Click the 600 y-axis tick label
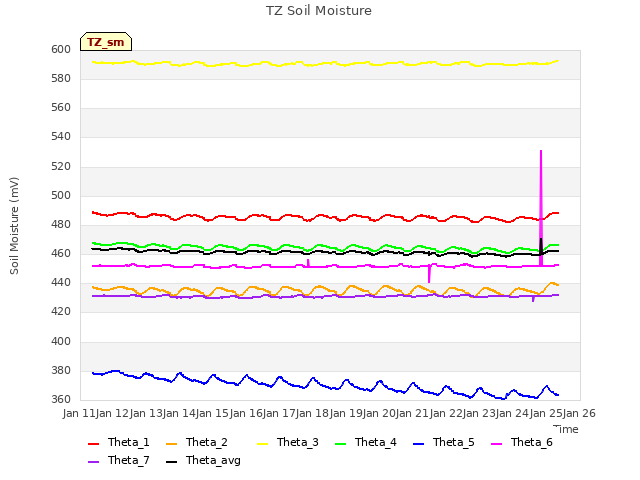 (61, 49)
